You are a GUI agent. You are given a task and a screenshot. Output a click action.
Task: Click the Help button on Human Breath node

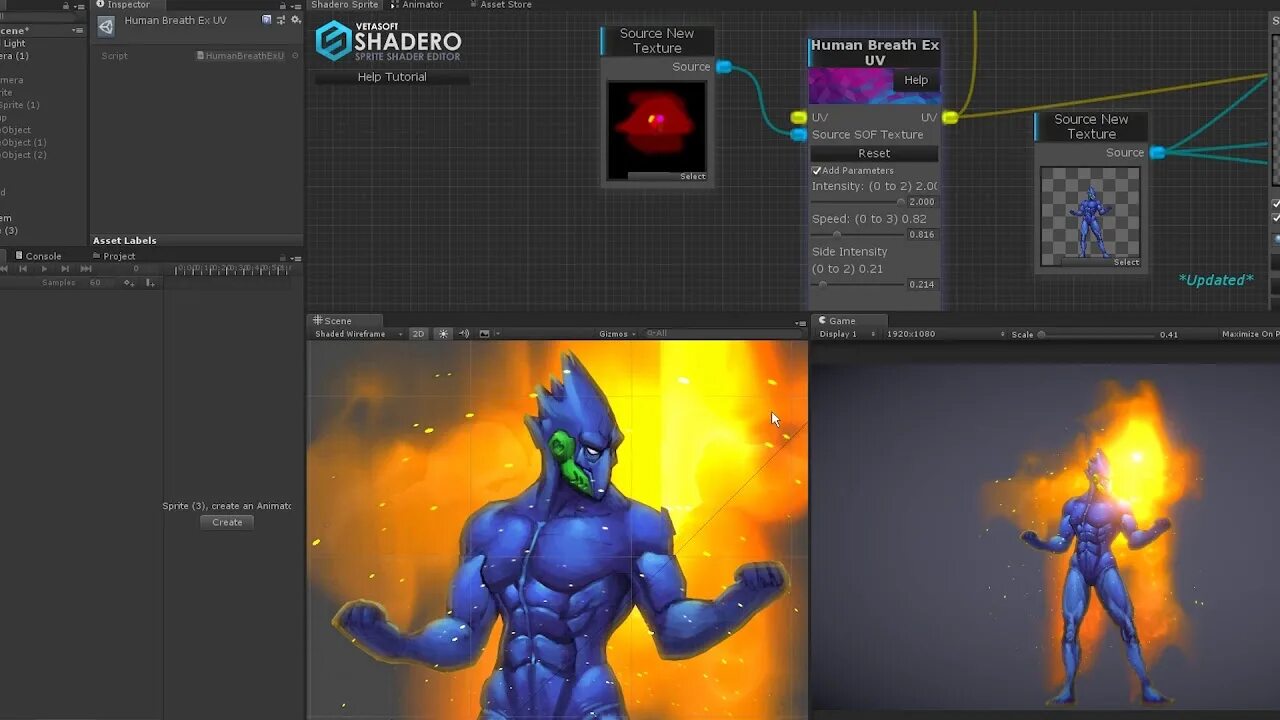click(x=916, y=80)
